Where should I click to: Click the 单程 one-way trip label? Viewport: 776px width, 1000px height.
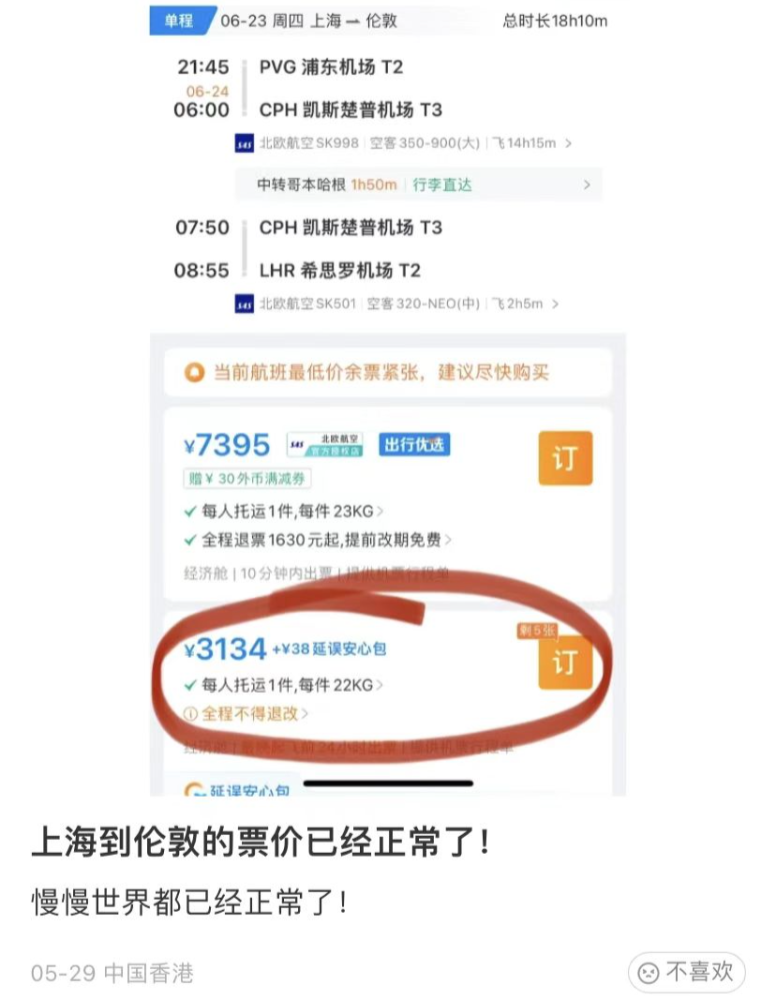[179, 21]
